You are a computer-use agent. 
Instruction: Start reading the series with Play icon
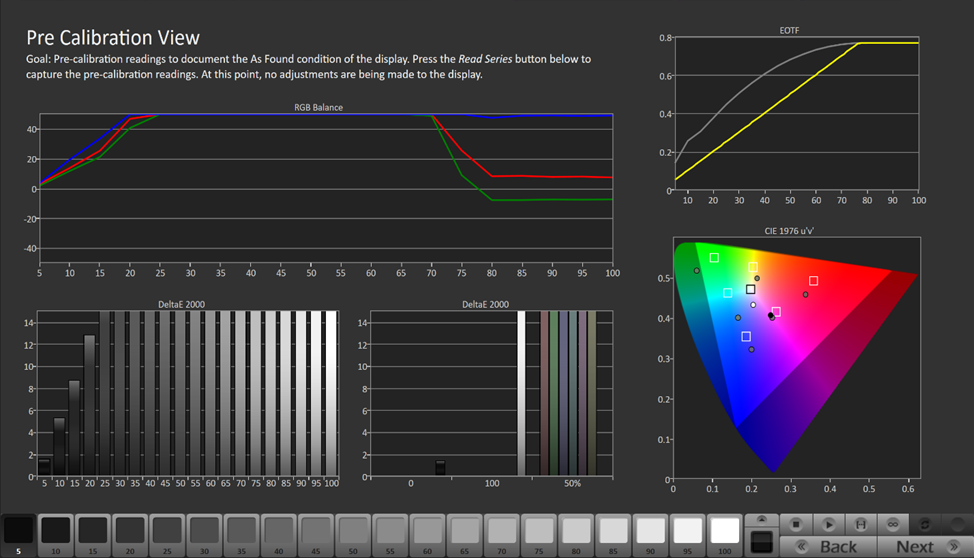coord(828,524)
